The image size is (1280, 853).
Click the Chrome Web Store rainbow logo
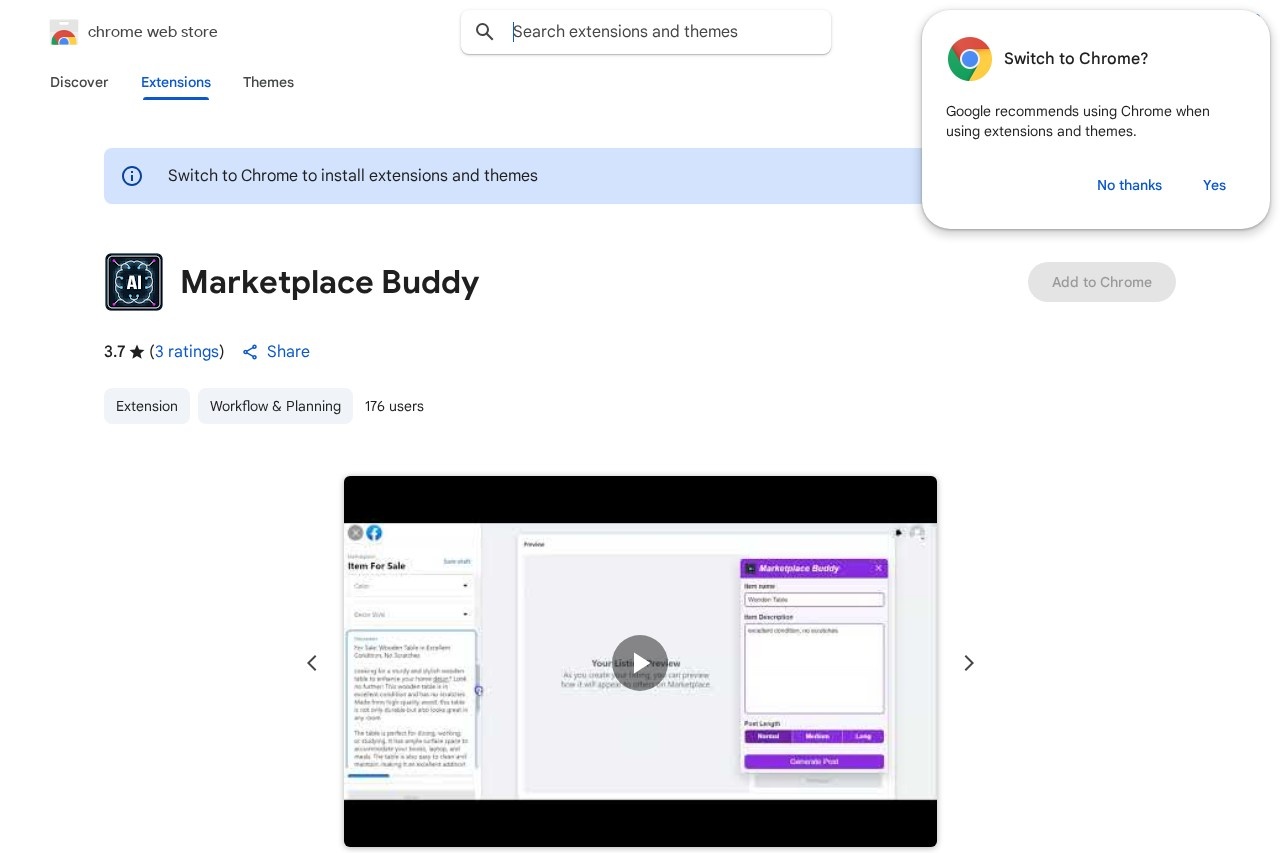[x=64, y=32]
